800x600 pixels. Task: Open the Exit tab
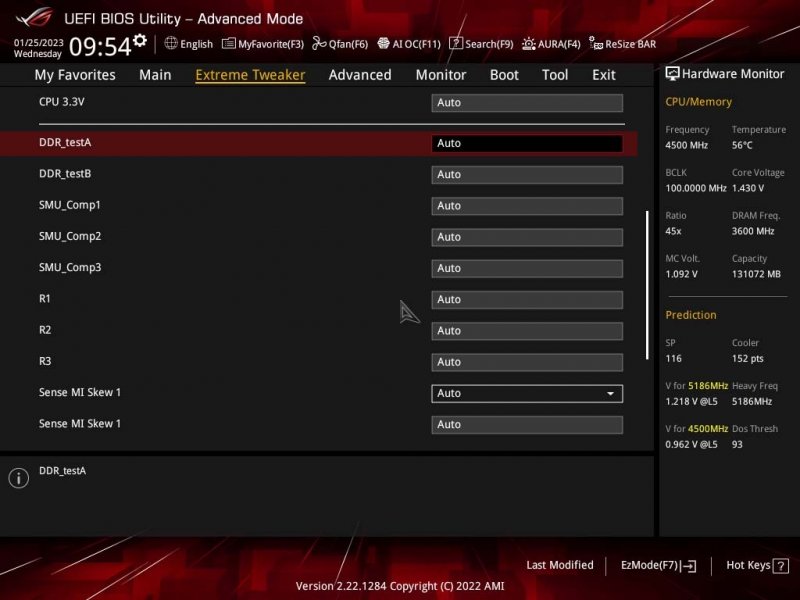(x=604, y=75)
